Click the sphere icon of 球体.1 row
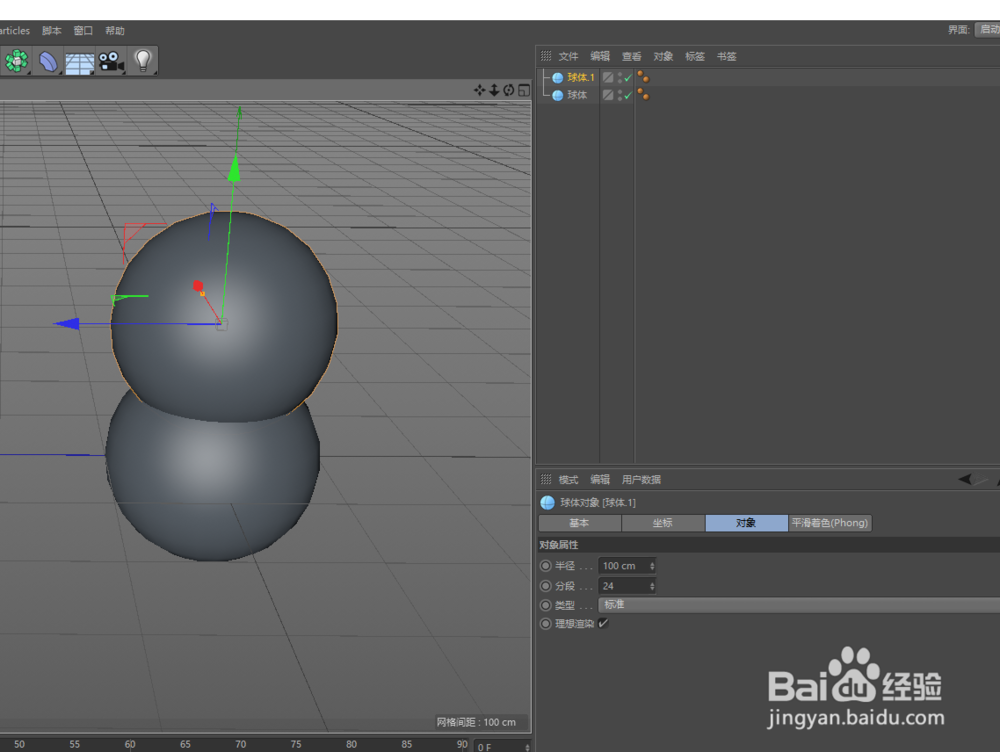 [x=557, y=78]
